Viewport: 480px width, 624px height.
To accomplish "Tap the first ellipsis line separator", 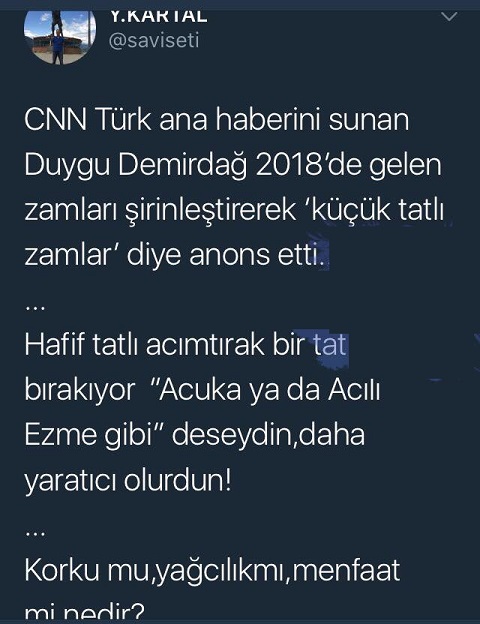I will tap(35, 308).
